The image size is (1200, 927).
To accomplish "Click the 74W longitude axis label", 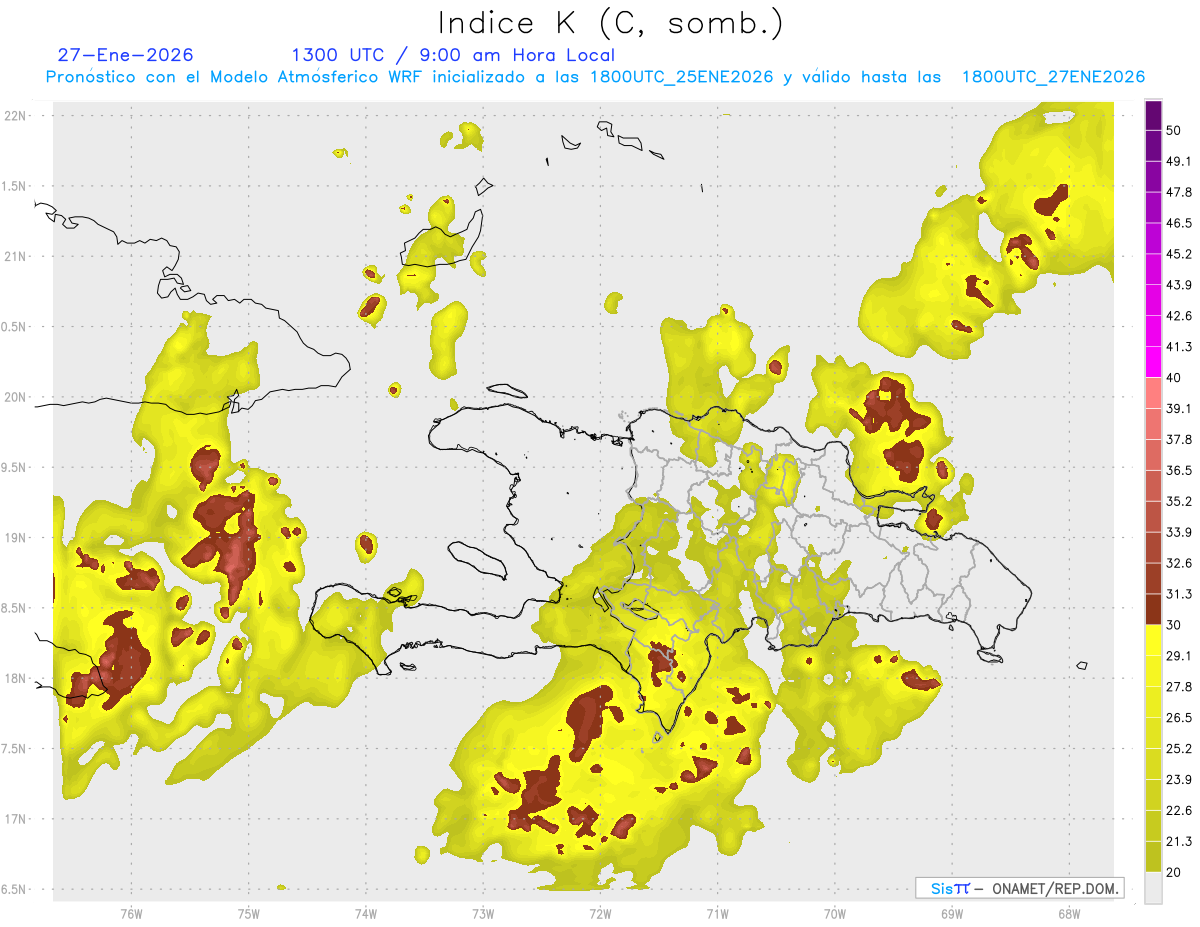I will (x=366, y=914).
